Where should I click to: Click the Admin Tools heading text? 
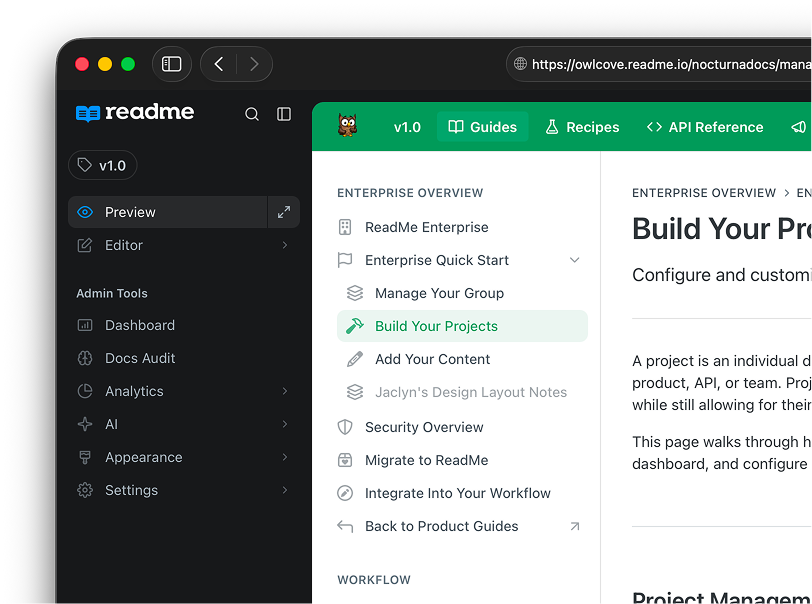[x=112, y=293]
